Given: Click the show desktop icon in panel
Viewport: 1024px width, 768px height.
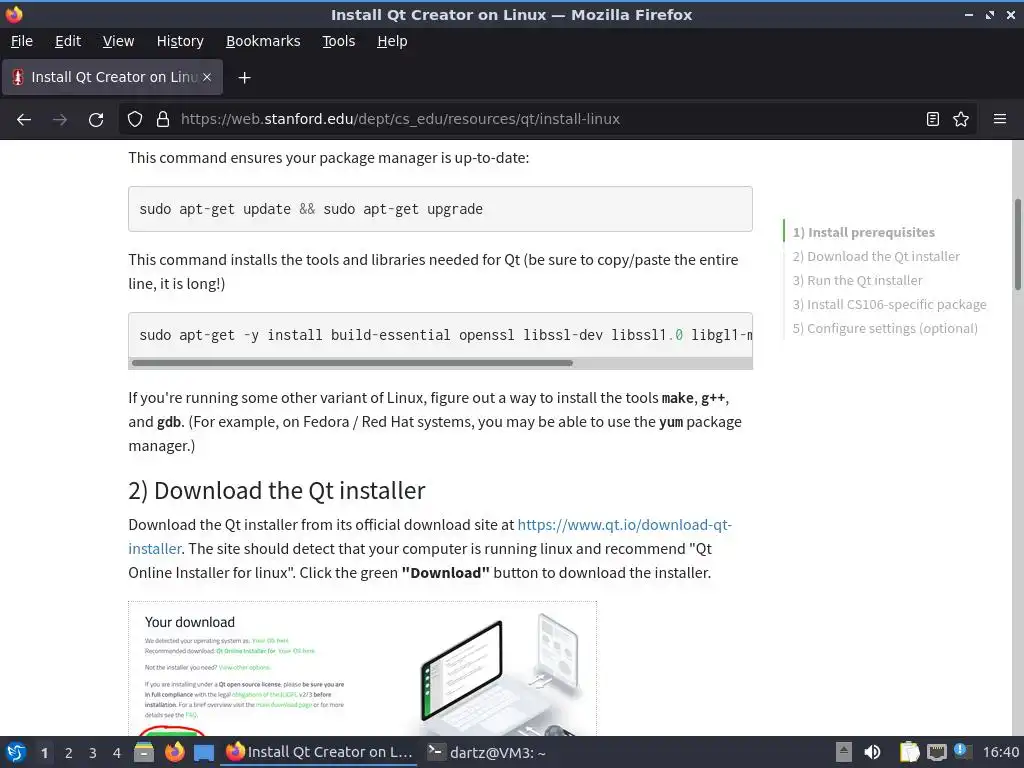Looking at the screenshot, I should [x=204, y=753].
